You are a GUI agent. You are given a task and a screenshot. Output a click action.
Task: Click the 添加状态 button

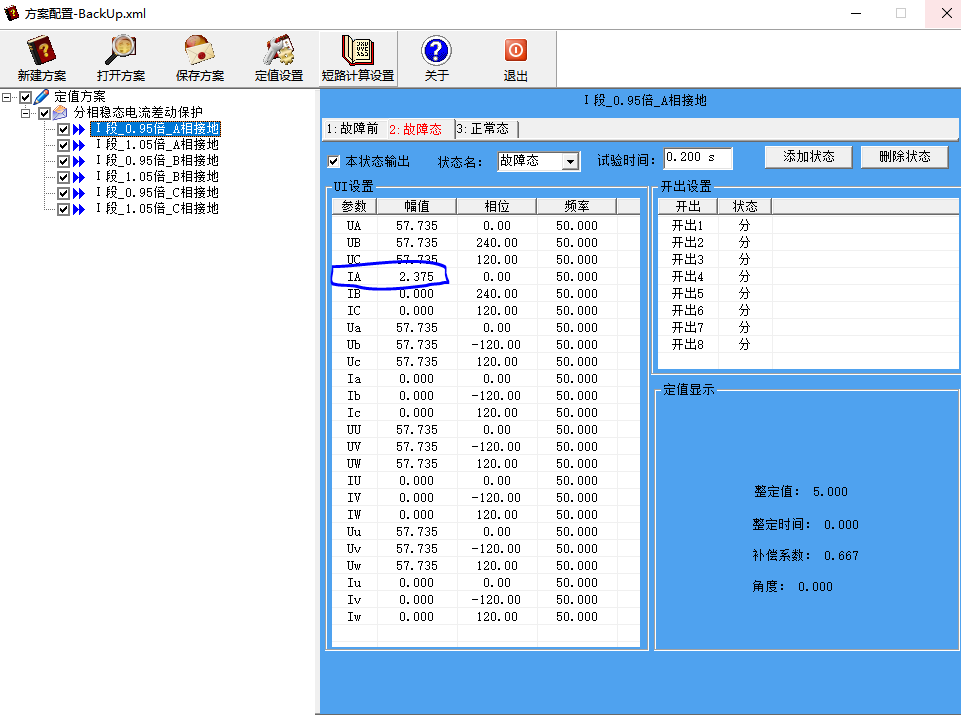pos(808,157)
